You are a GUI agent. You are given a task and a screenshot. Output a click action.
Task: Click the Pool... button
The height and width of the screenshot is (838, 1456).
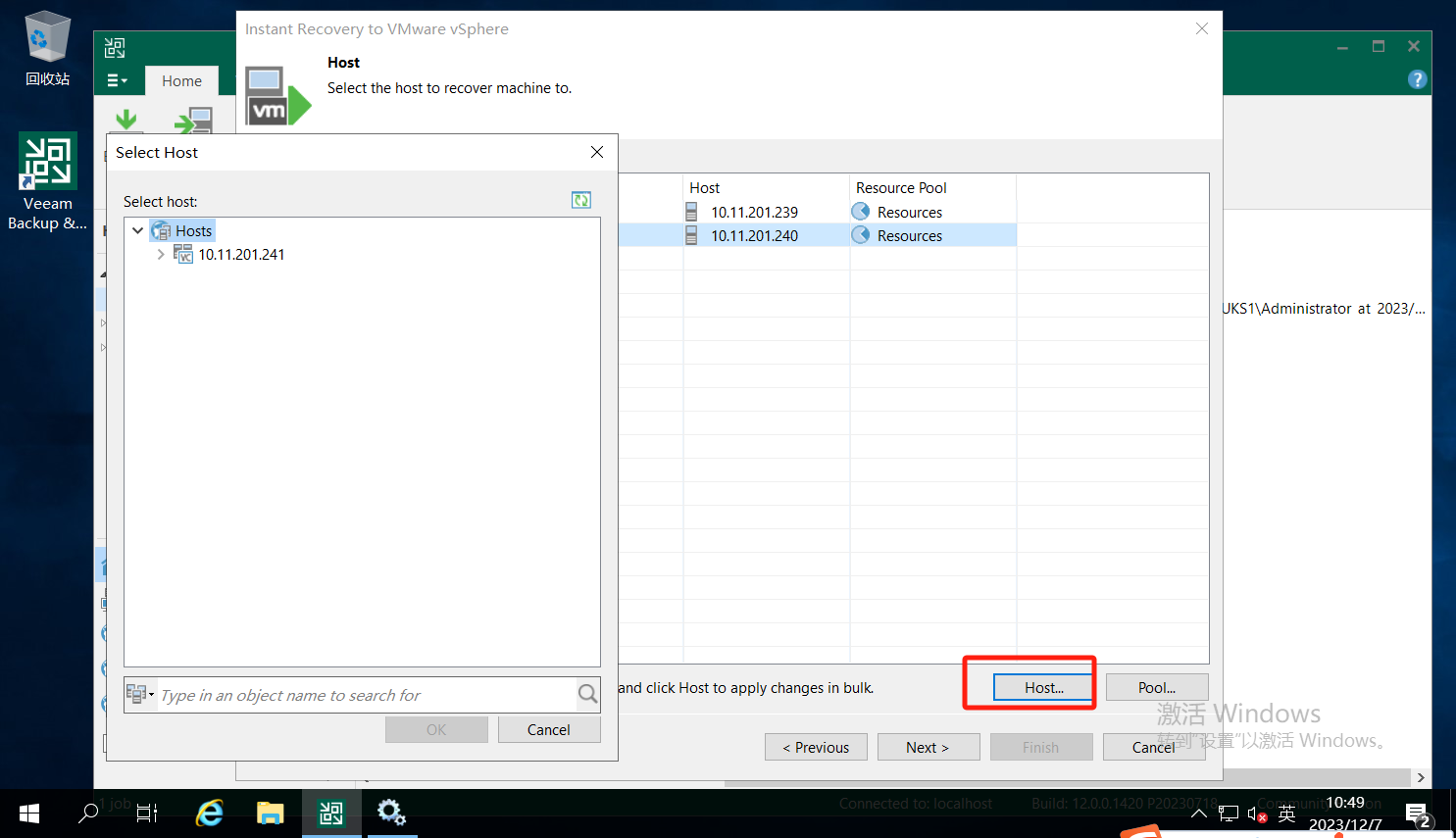pyautogui.click(x=1157, y=687)
